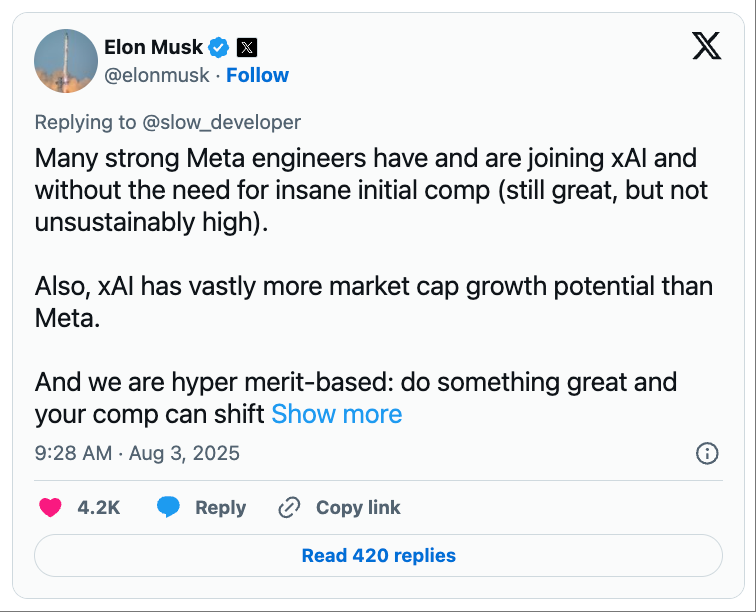Click the blue verified checkmark badge
Viewport: 756px width, 612px height.
click(x=219, y=47)
